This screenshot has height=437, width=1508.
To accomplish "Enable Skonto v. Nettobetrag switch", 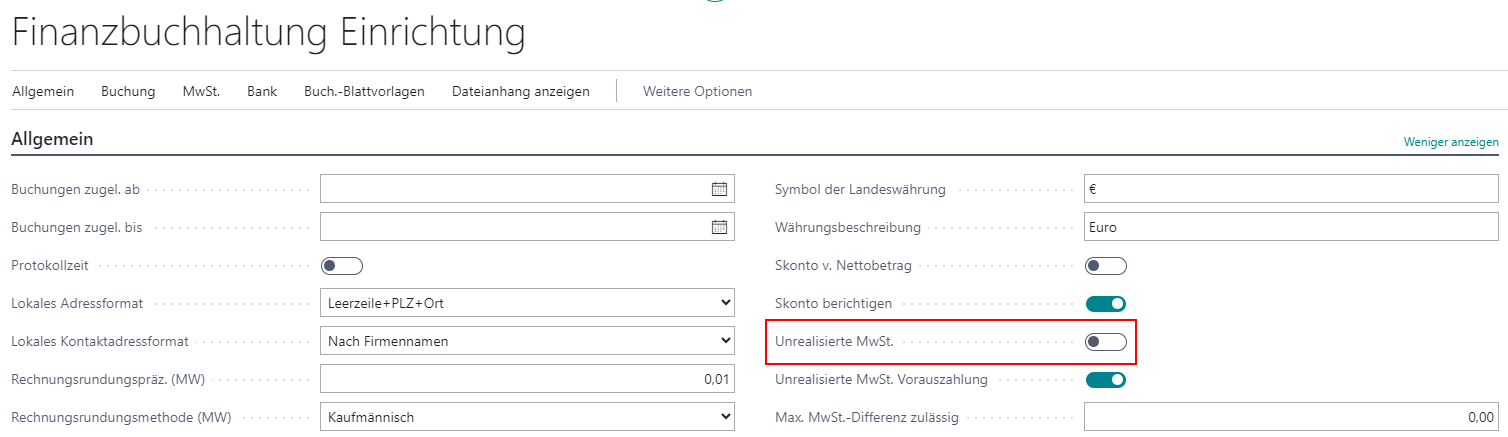I will [x=1105, y=266].
